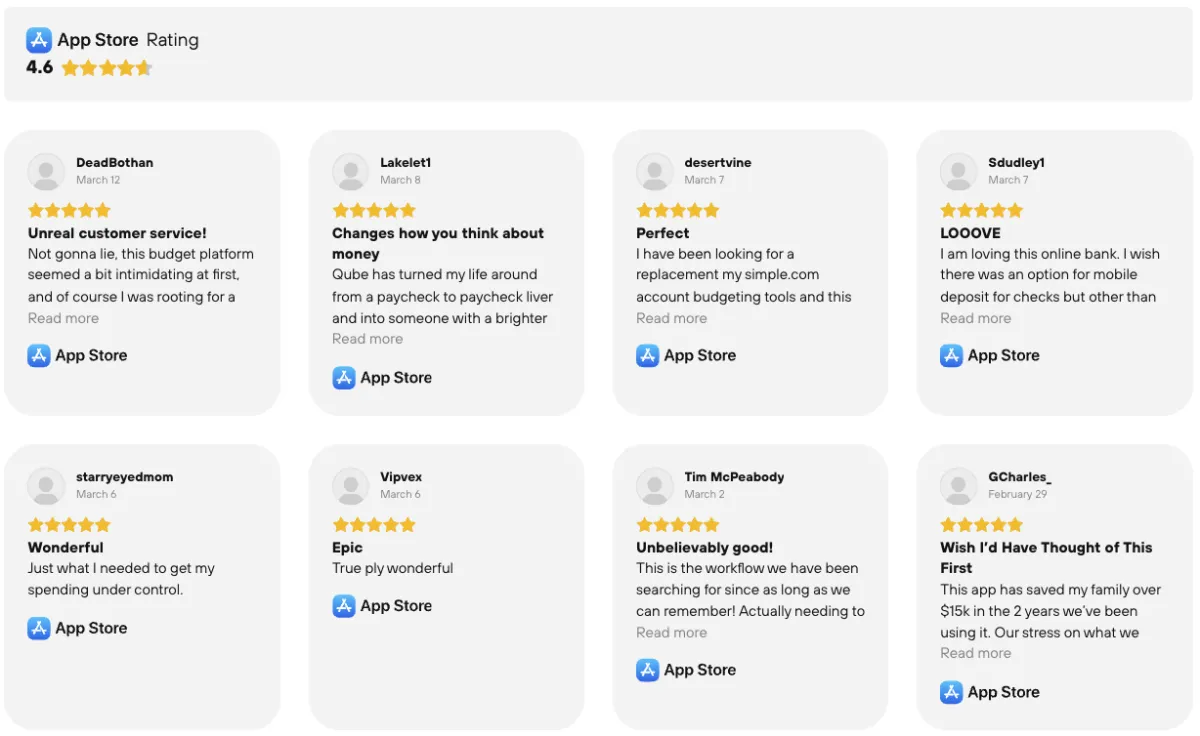This screenshot has height=736, width=1200.
Task: Click the five-star rating on starryeyedmom's review
Action: (69, 525)
